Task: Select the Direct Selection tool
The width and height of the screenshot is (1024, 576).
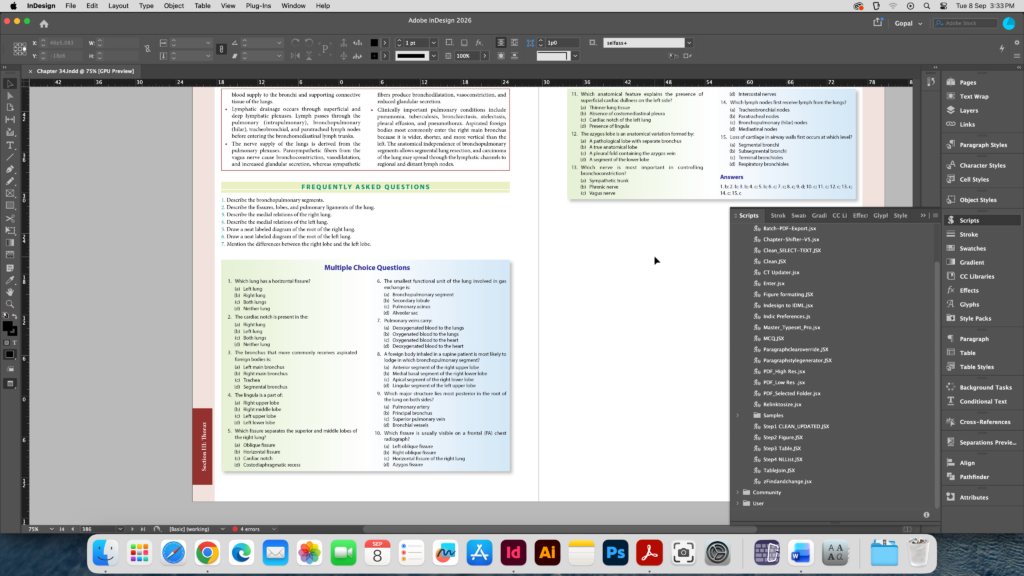Action: [10, 96]
